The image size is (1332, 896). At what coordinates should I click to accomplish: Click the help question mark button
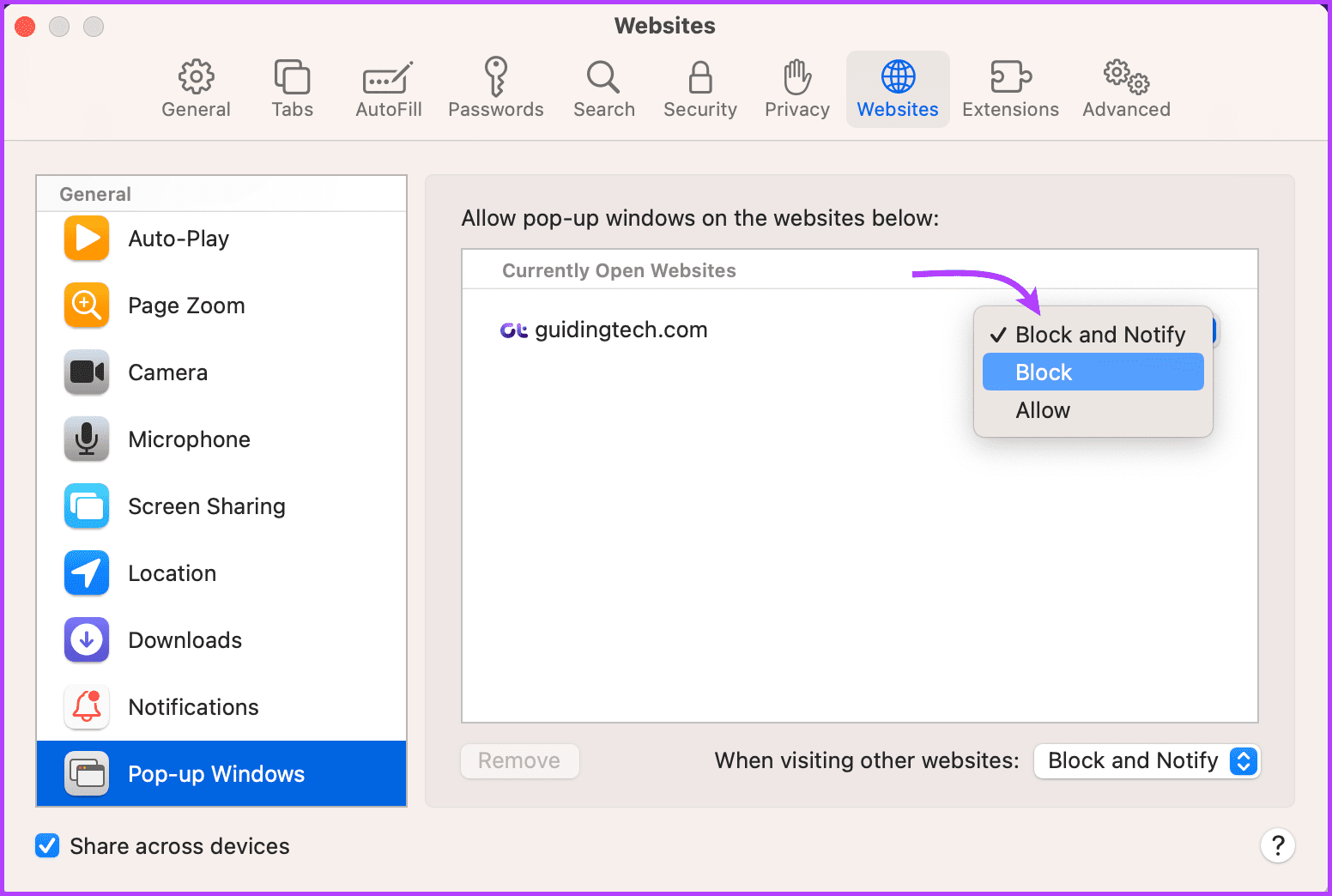click(x=1278, y=845)
